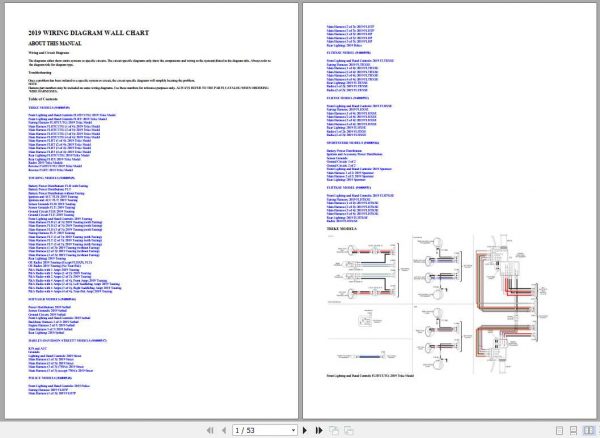
Task: Go to the first page
Action: click(210, 430)
